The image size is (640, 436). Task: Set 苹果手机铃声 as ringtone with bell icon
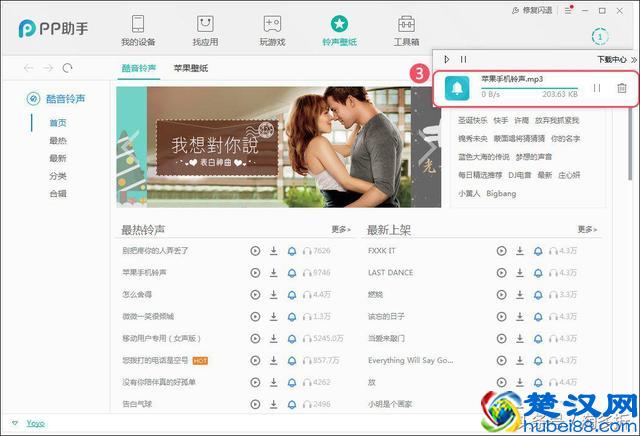tap(292, 273)
